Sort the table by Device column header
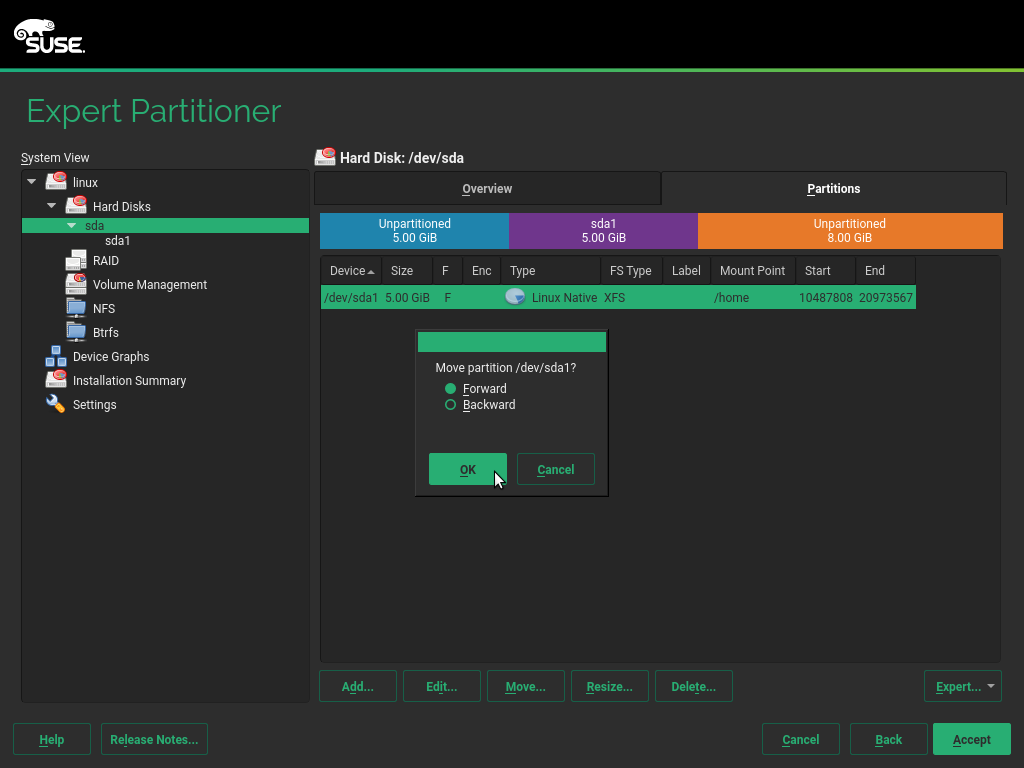The image size is (1024, 768). point(350,271)
